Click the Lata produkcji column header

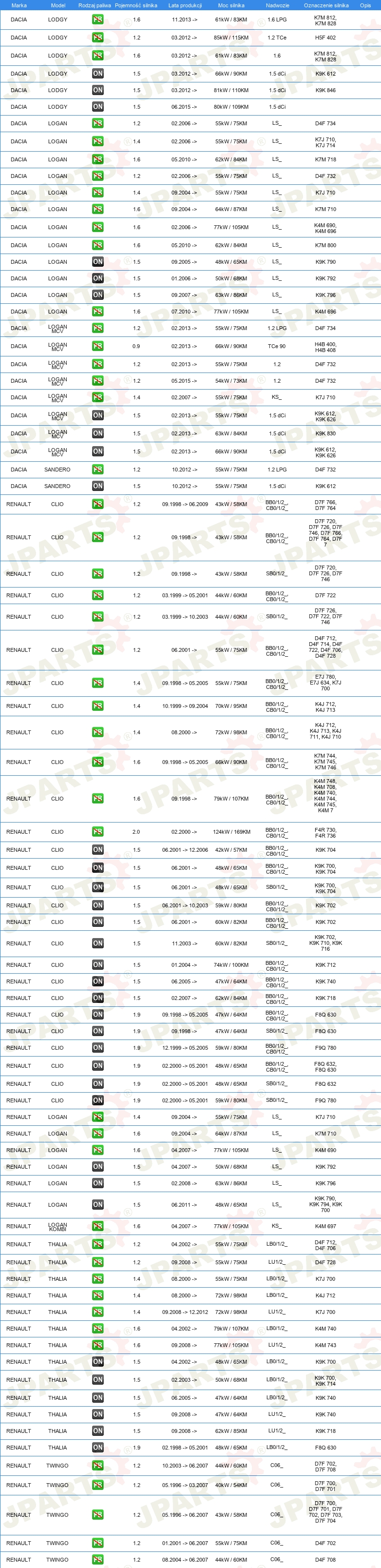coord(185,5)
